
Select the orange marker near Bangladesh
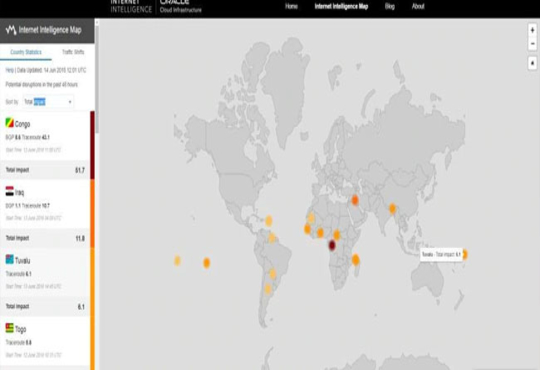coord(392,208)
